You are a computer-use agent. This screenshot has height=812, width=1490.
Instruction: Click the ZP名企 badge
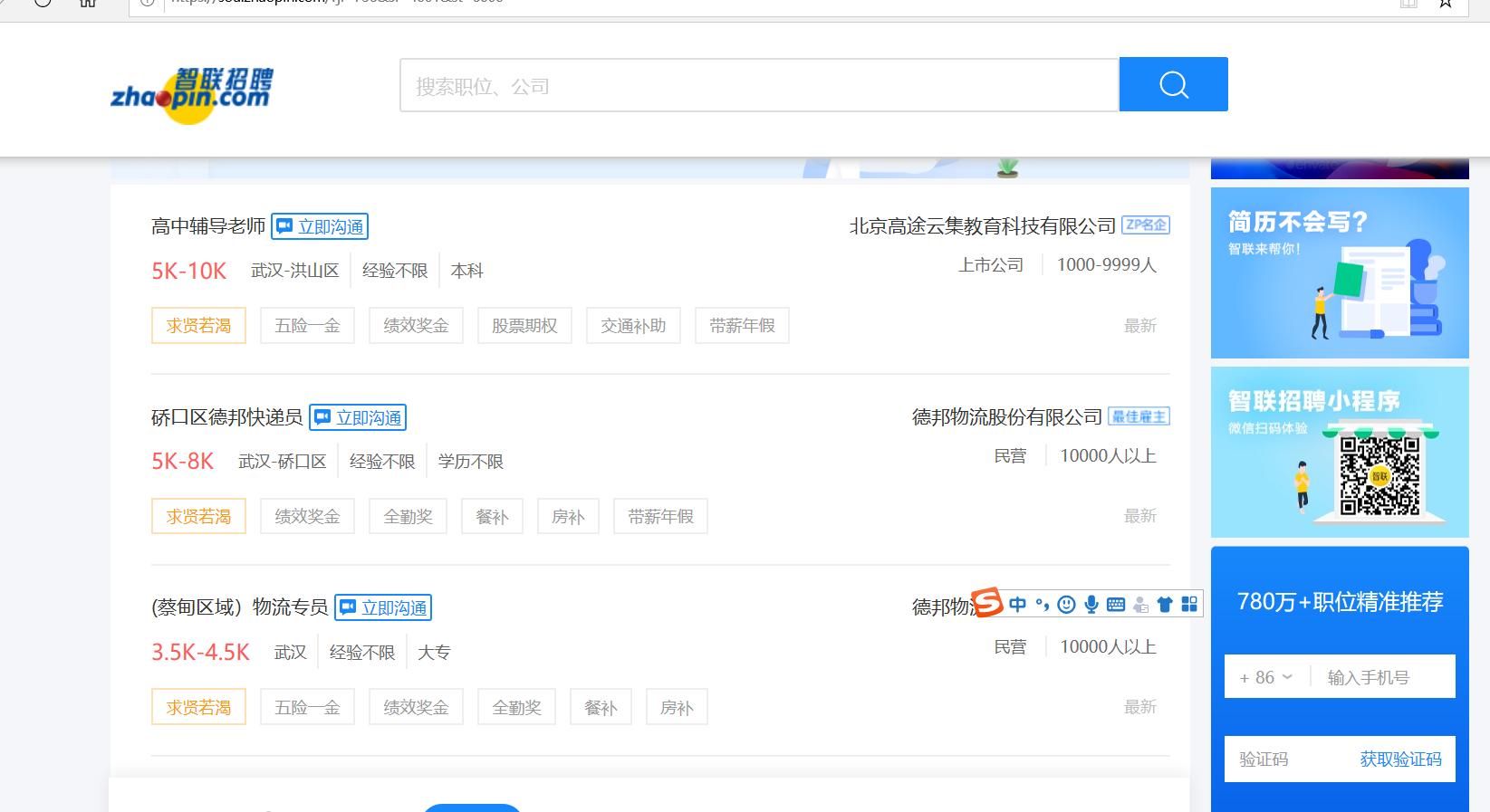click(x=1146, y=224)
